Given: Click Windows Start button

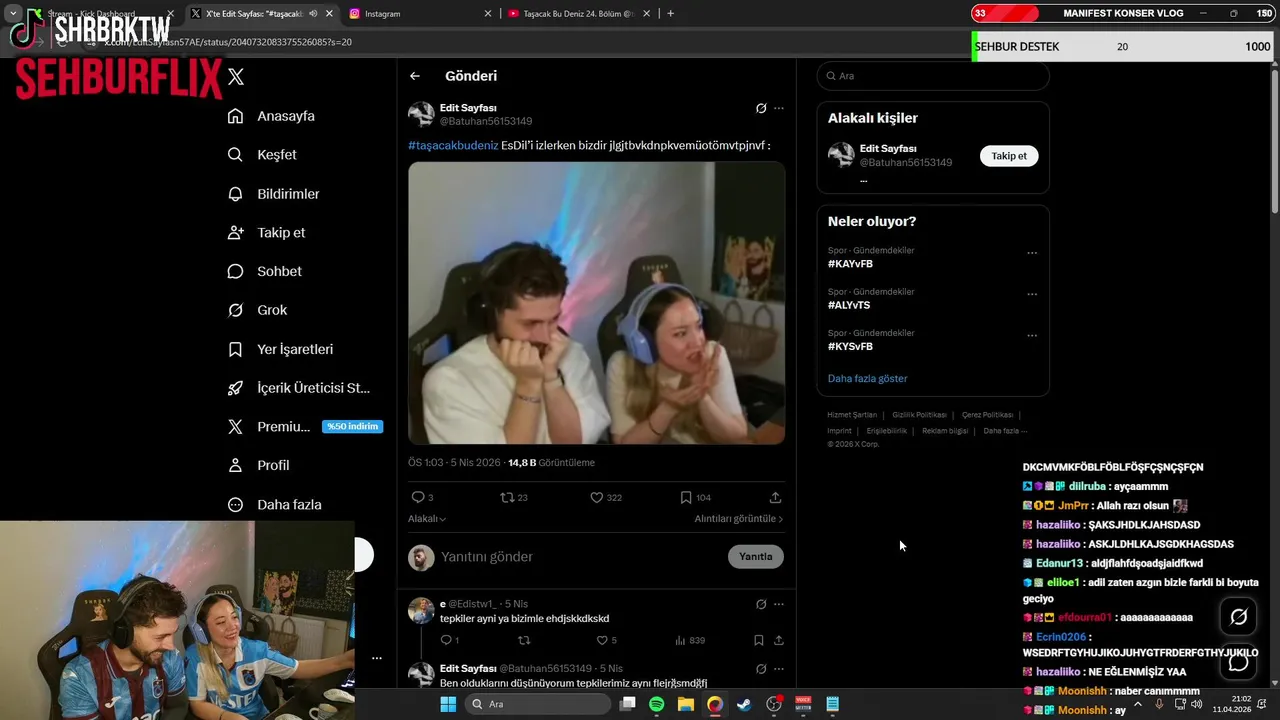Looking at the screenshot, I should [448, 704].
